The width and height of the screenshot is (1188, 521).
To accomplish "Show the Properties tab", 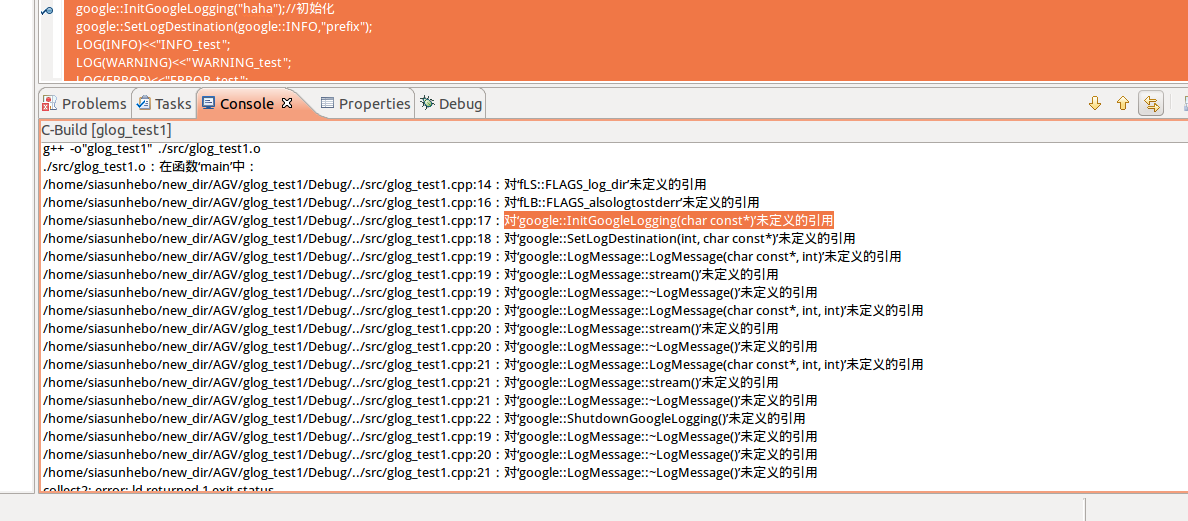I will click(x=365, y=104).
